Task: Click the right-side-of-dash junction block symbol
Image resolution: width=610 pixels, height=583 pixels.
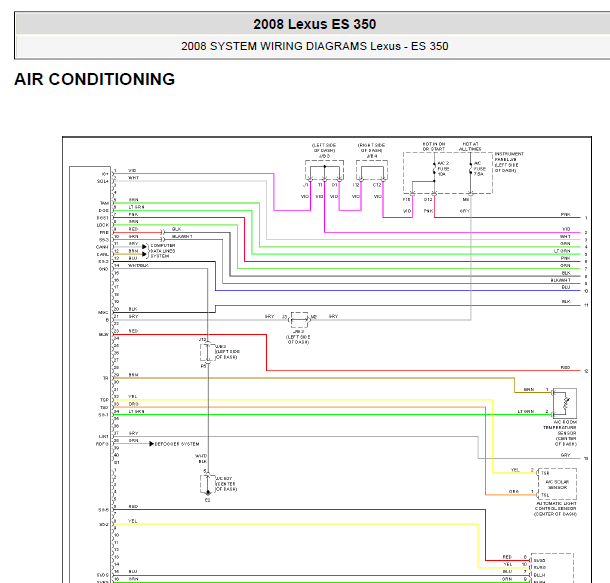Action: pos(372,170)
